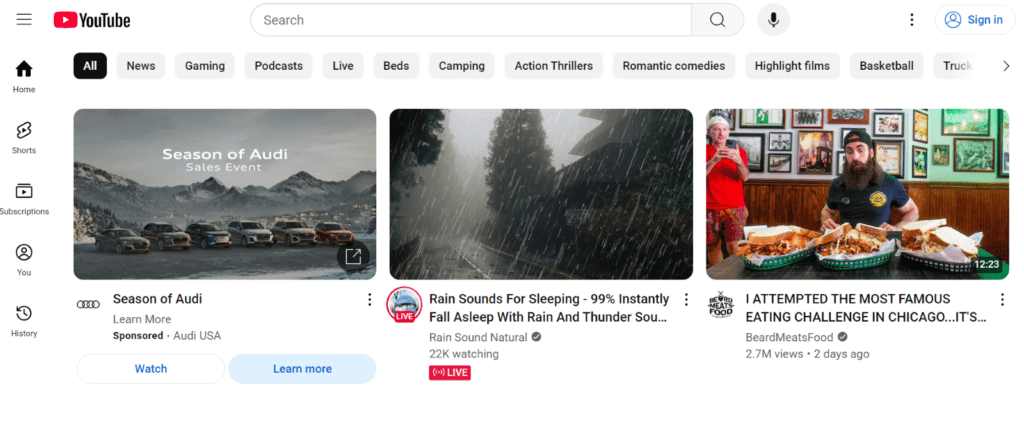The image size is (1024, 426).
Task: Click the verified badge beside Rain Sound Natural
Action: click(536, 337)
